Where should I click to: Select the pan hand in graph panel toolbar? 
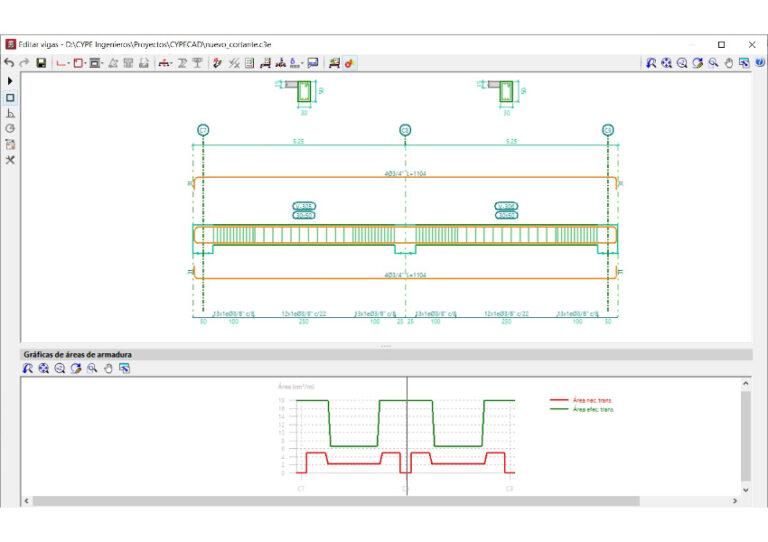tap(108, 368)
